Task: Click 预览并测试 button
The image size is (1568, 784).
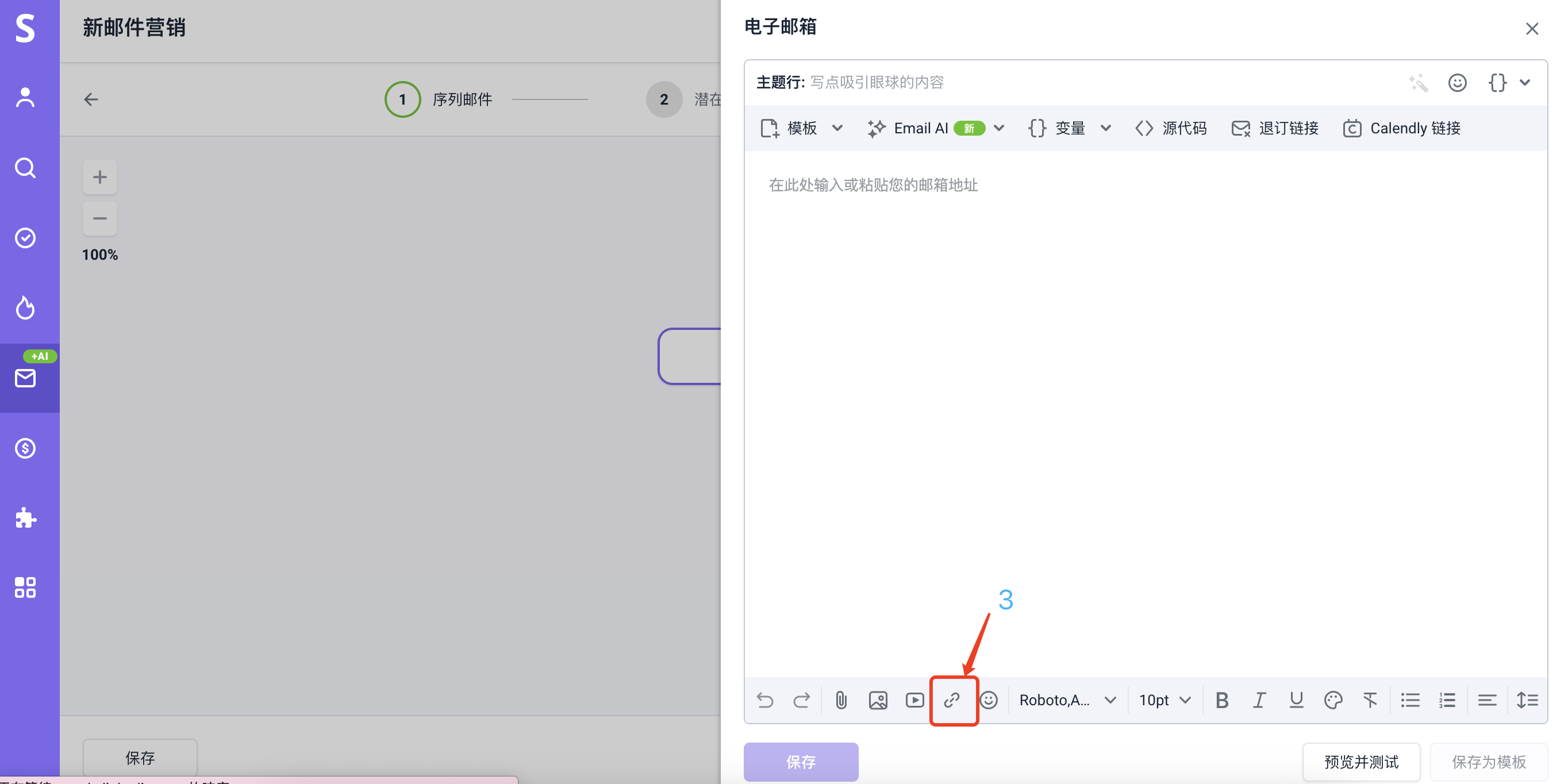Action: click(x=1361, y=762)
